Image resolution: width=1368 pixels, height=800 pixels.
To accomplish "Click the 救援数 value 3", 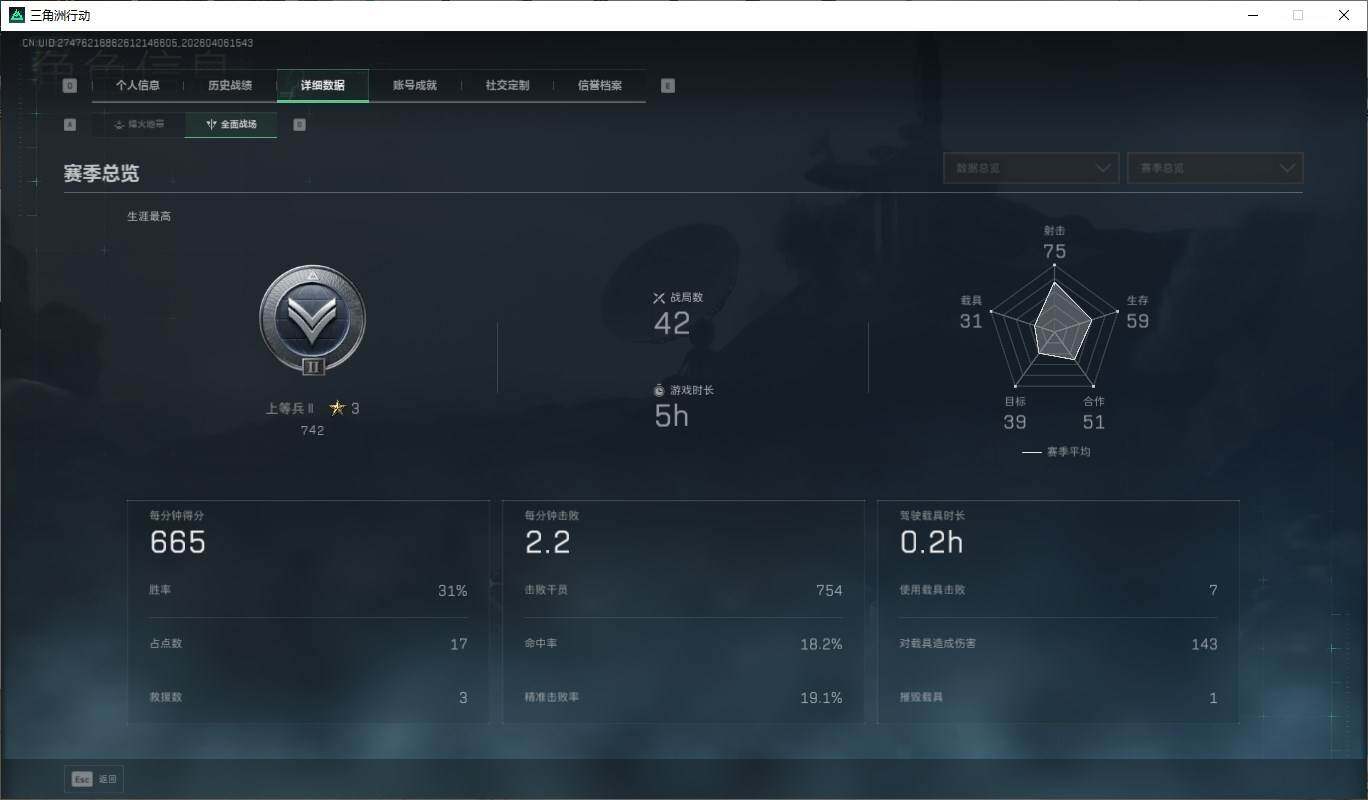I will coord(463,698).
